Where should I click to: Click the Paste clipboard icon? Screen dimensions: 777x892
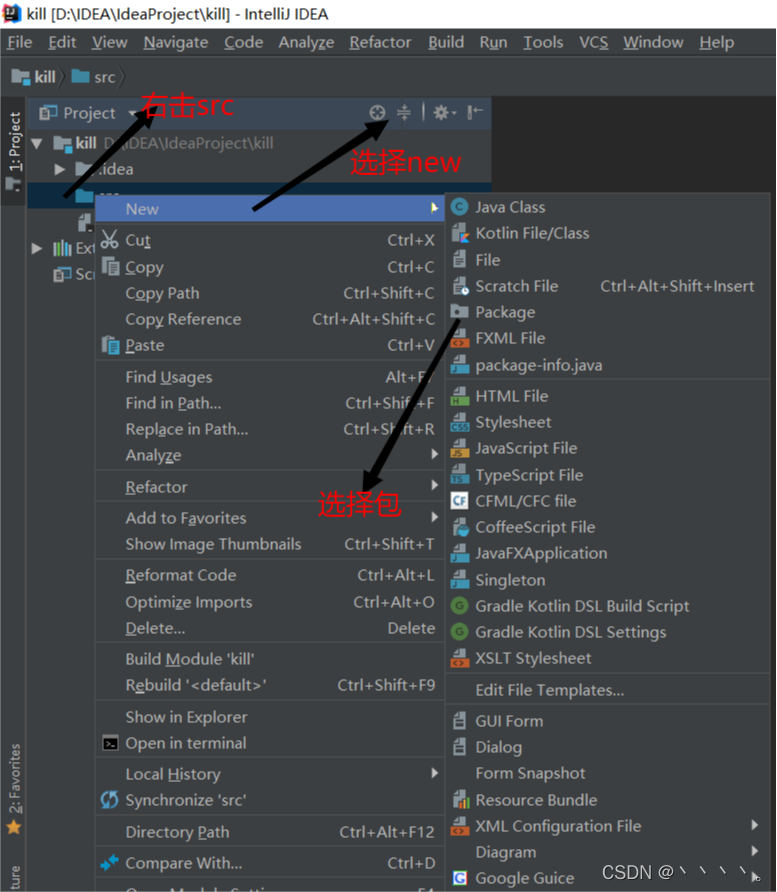(x=110, y=345)
